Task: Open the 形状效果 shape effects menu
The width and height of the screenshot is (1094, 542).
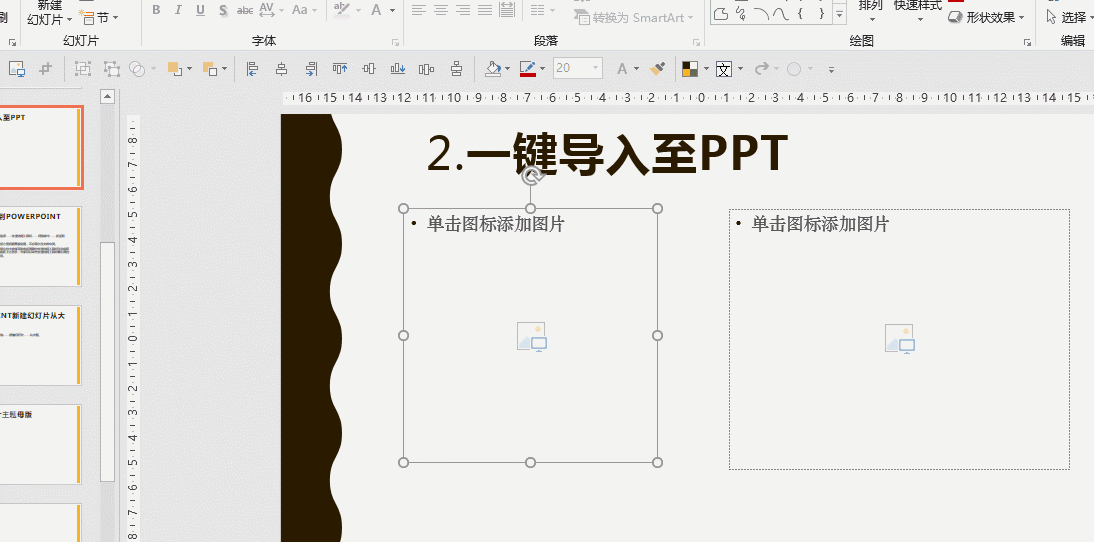Action: (x=987, y=17)
